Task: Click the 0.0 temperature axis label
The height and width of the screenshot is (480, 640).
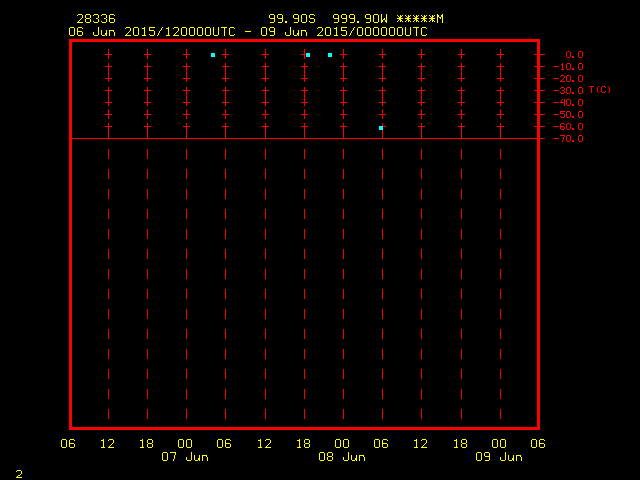Action: (x=574, y=54)
